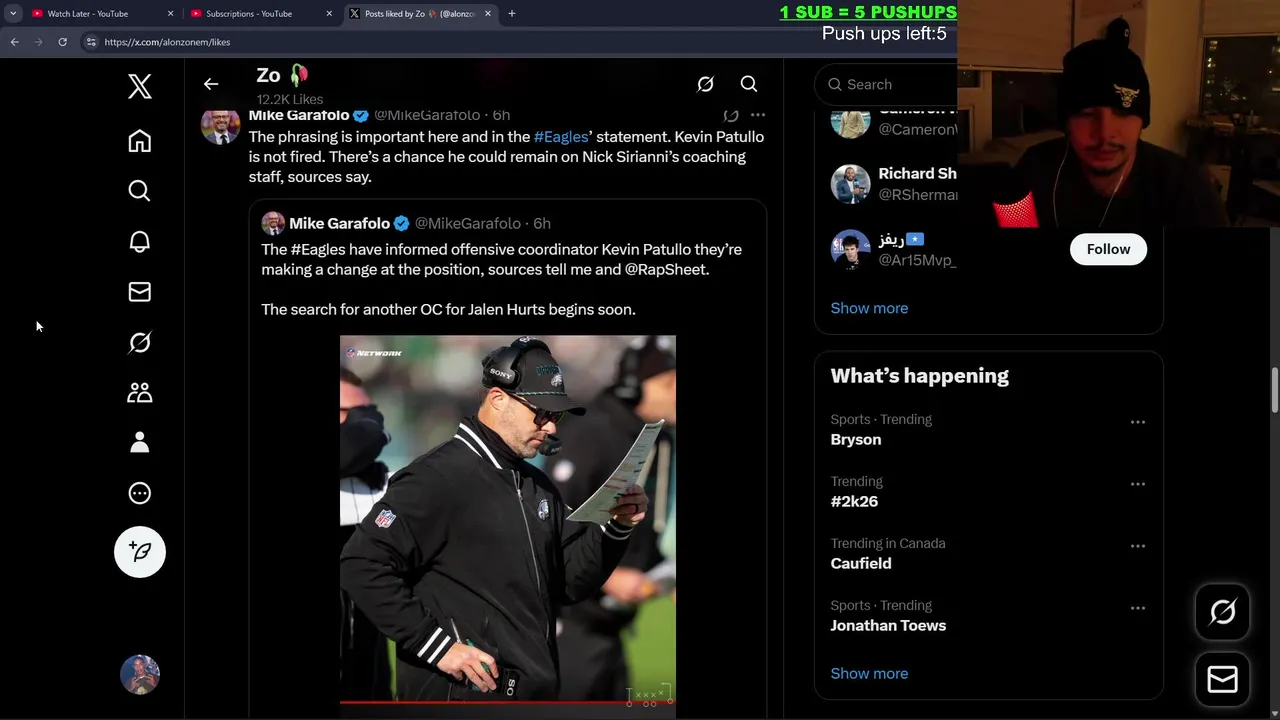Screen dimensions: 1280x720
Task: Compose a new post with feather button
Action: 140,552
